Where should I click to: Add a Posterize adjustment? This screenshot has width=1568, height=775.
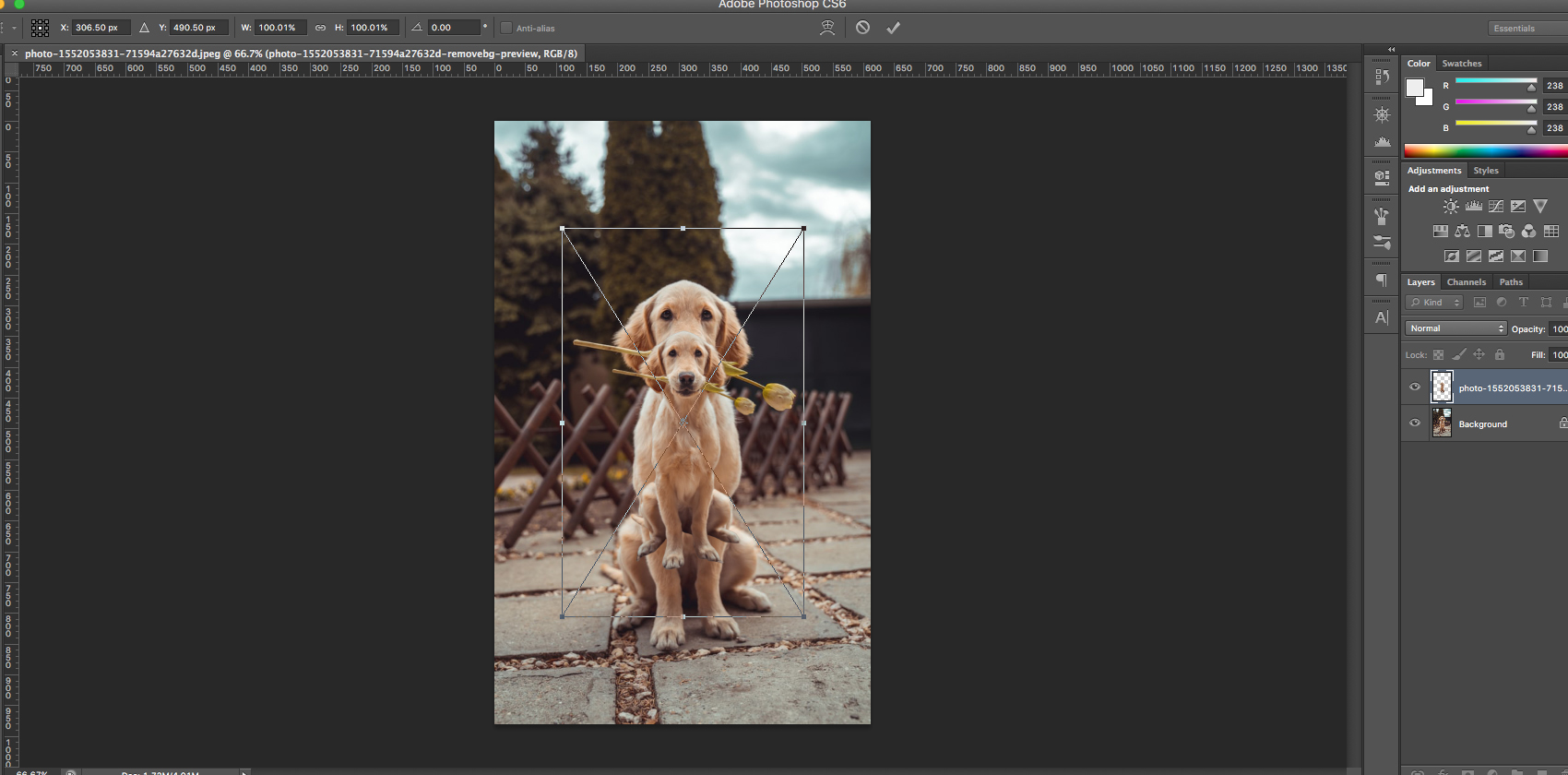tap(1474, 256)
